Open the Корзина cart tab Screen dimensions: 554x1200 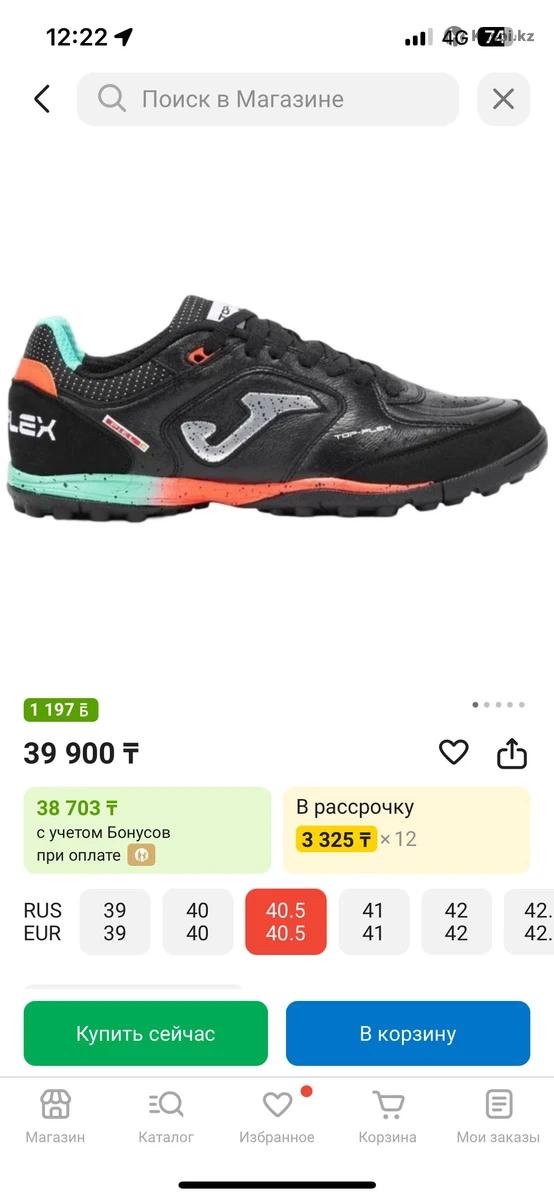[388, 1117]
